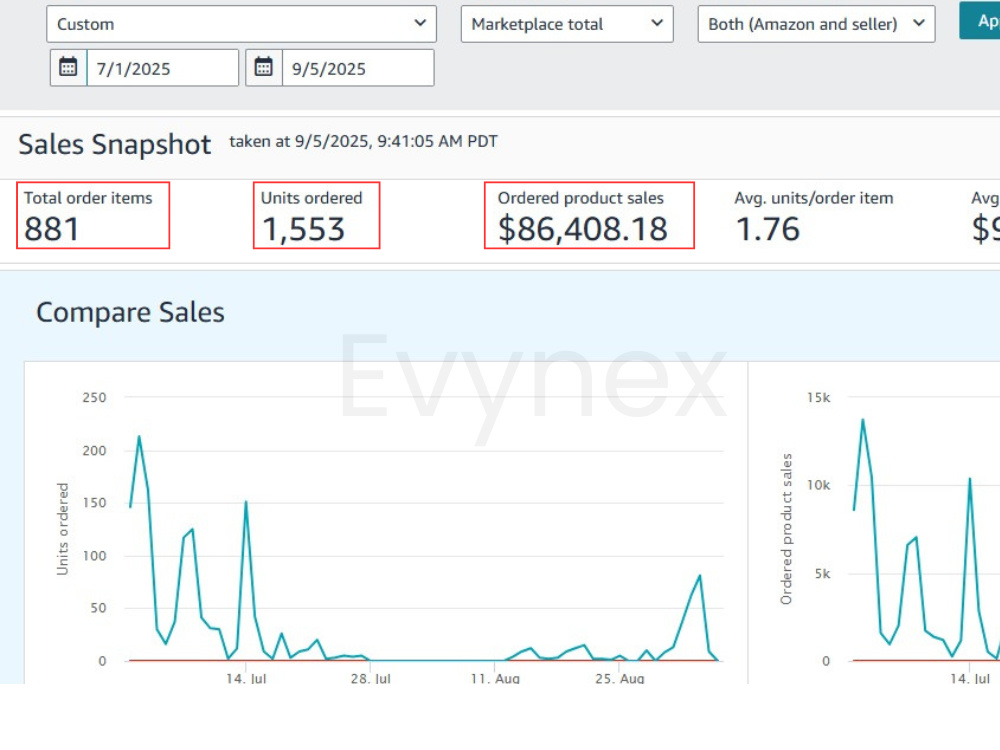Screen dimensions: 1000x750
Task: Open the end date calendar icon
Action: 263,67
